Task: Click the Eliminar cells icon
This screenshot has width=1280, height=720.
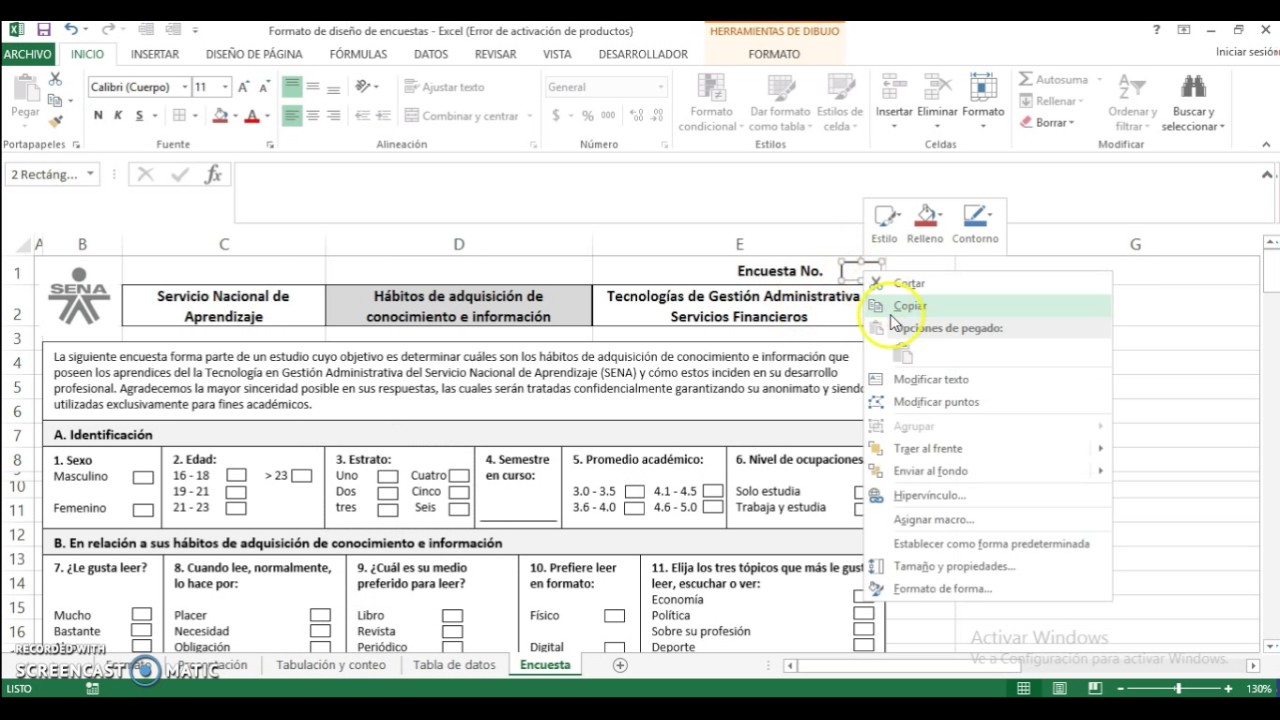Action: (938, 87)
